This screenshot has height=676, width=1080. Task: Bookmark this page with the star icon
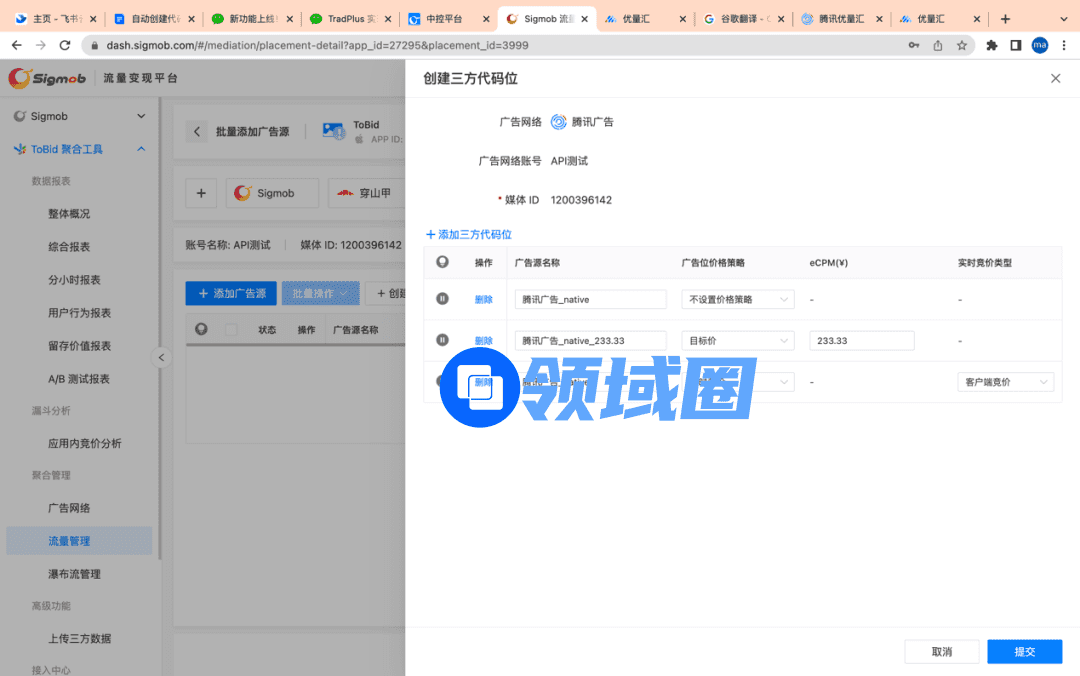962,45
